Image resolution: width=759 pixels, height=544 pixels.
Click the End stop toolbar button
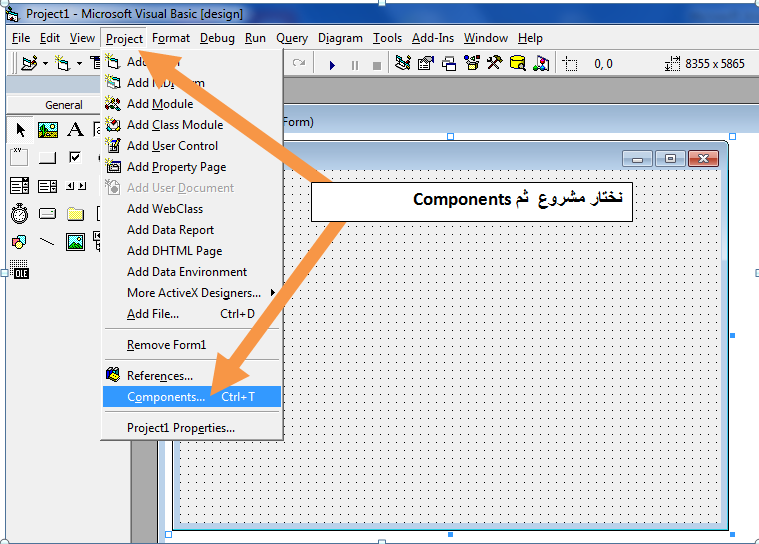coord(377,65)
